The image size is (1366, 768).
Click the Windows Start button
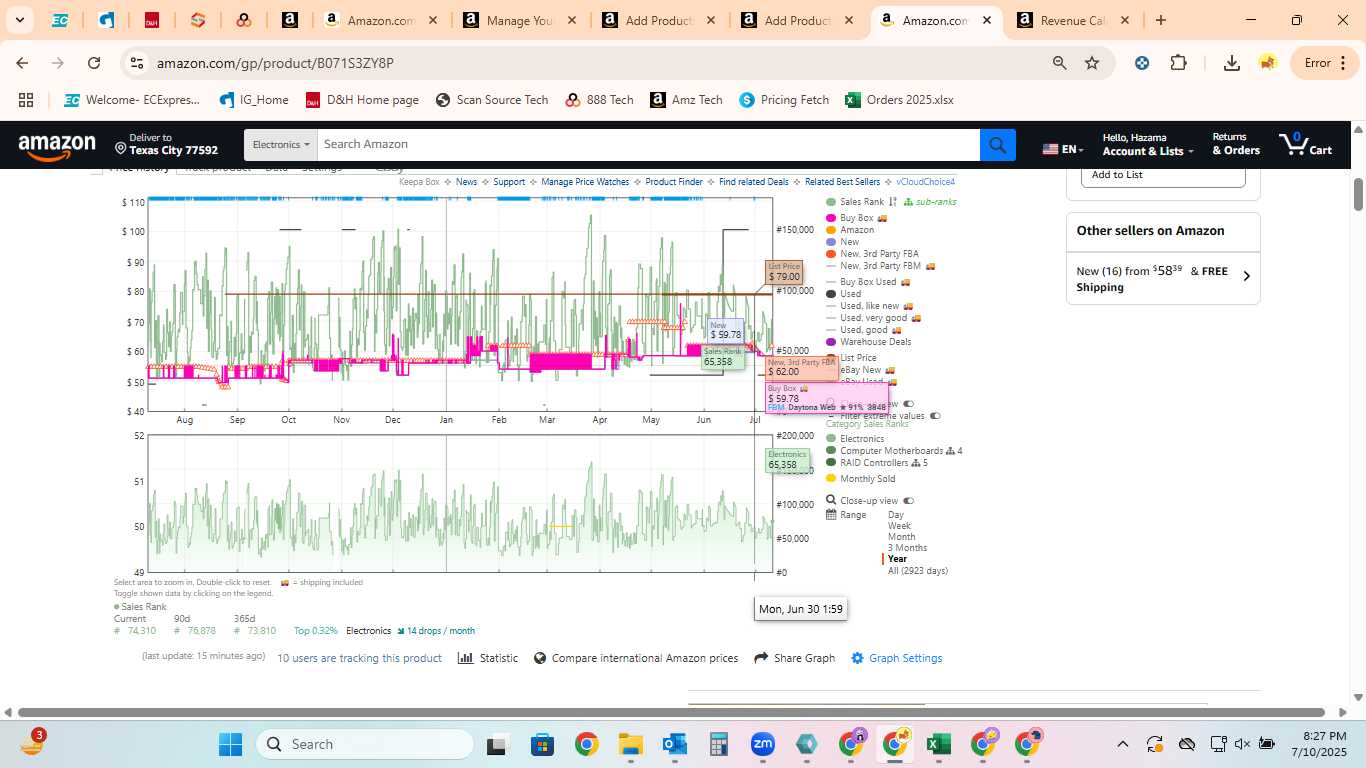[x=230, y=744]
